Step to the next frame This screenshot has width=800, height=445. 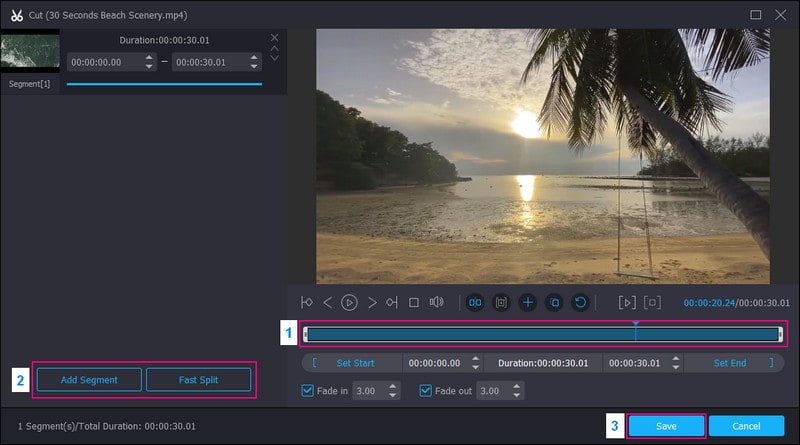coord(372,302)
